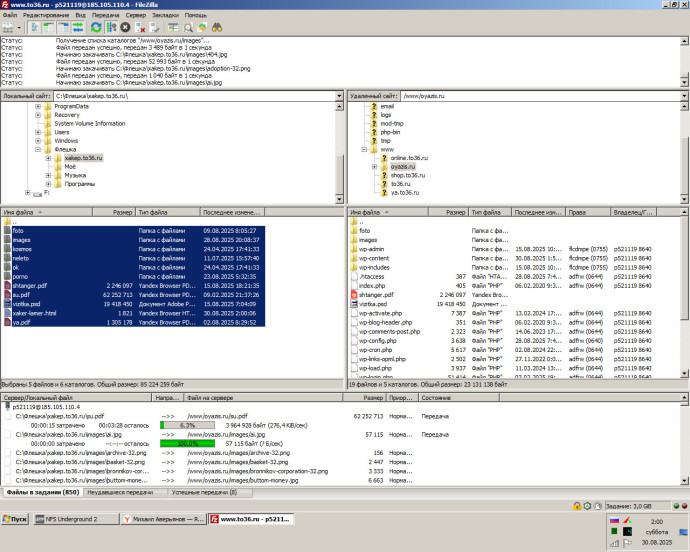The image size is (690, 552).
Task: Open the local site path dropdown
Action: tap(339, 96)
